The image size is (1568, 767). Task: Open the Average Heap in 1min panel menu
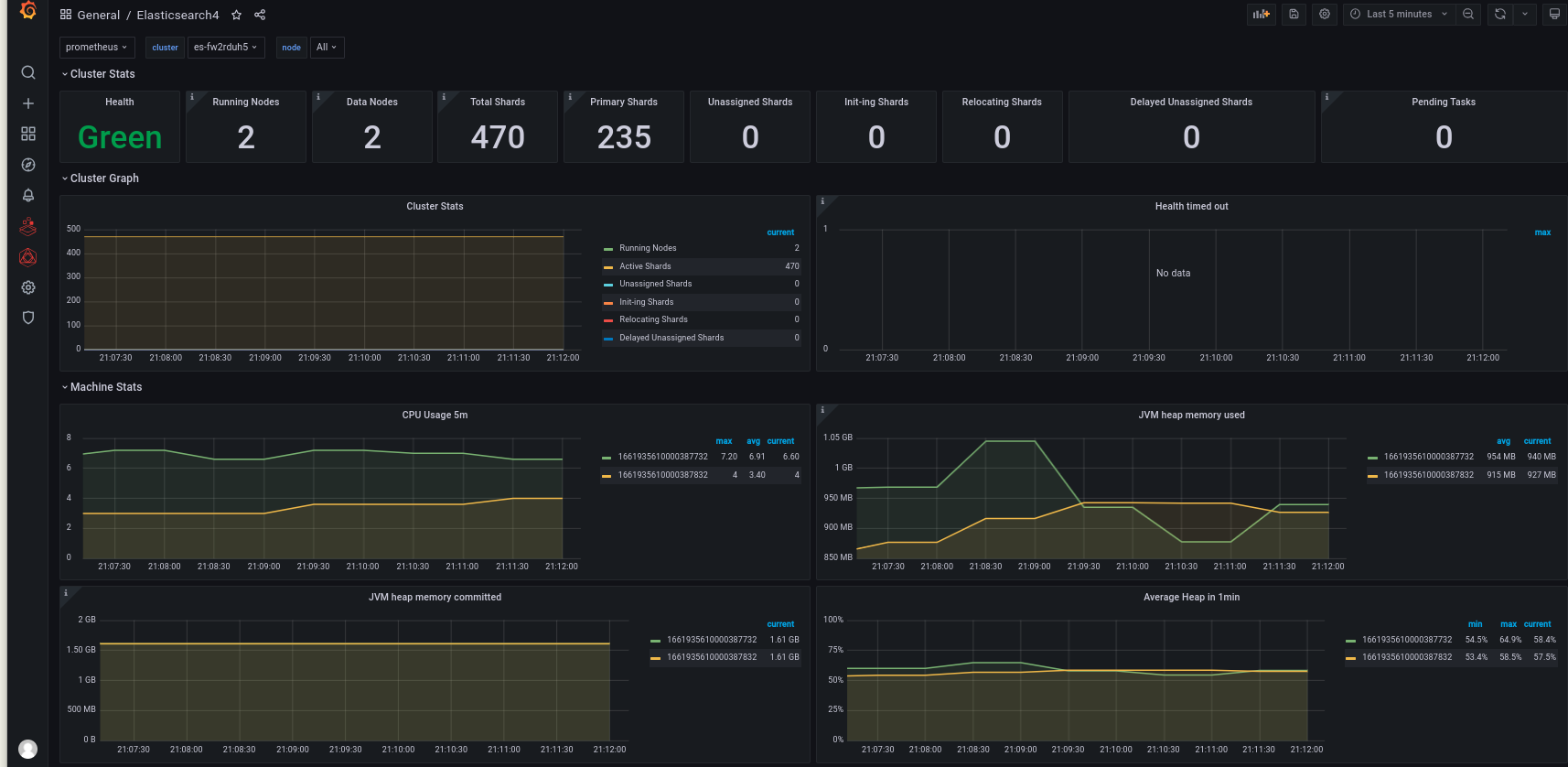[x=1191, y=597]
